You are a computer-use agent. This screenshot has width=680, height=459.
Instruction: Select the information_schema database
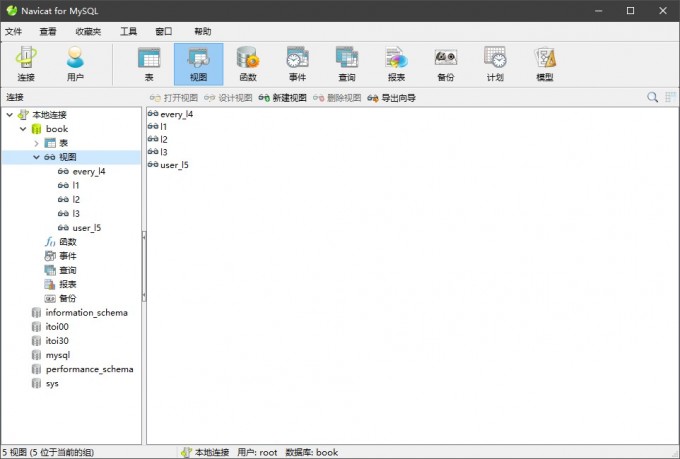pyautogui.click(x=86, y=313)
